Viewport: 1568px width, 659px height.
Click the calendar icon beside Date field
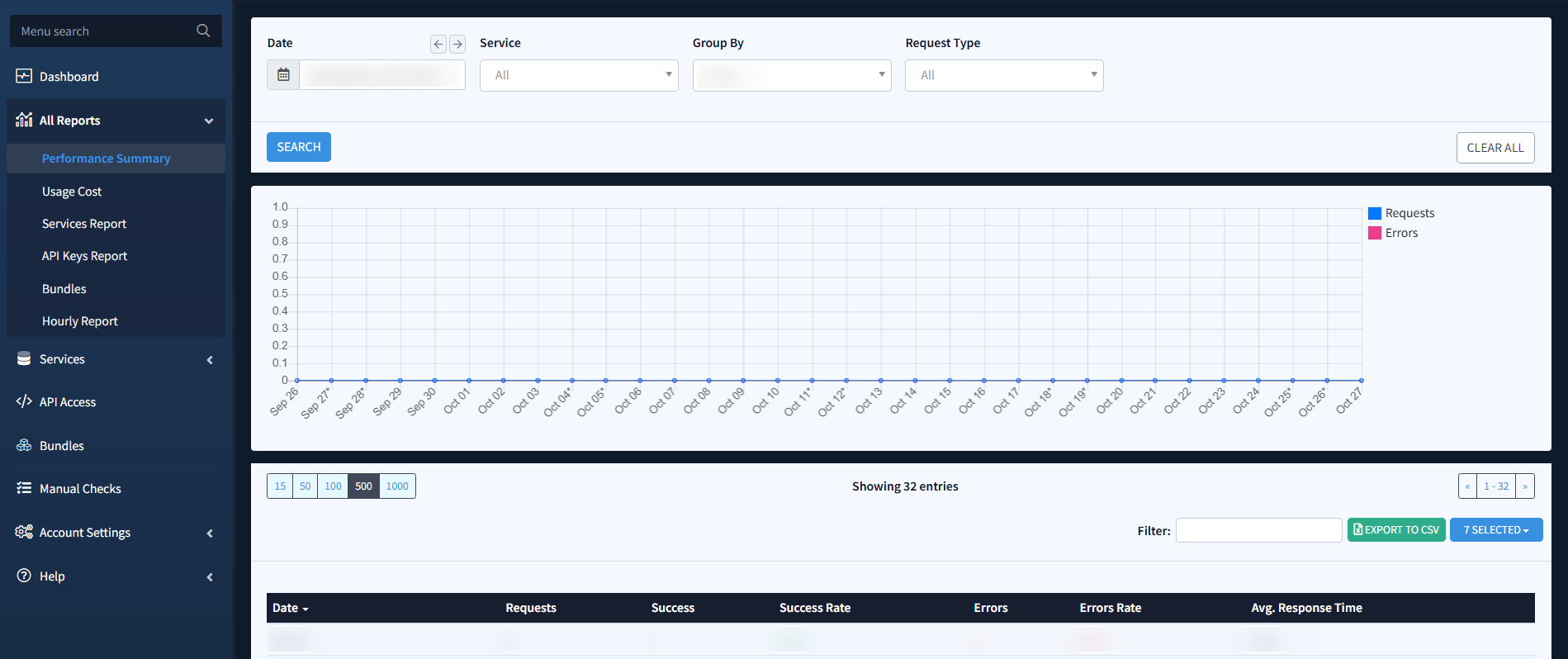pyautogui.click(x=283, y=75)
